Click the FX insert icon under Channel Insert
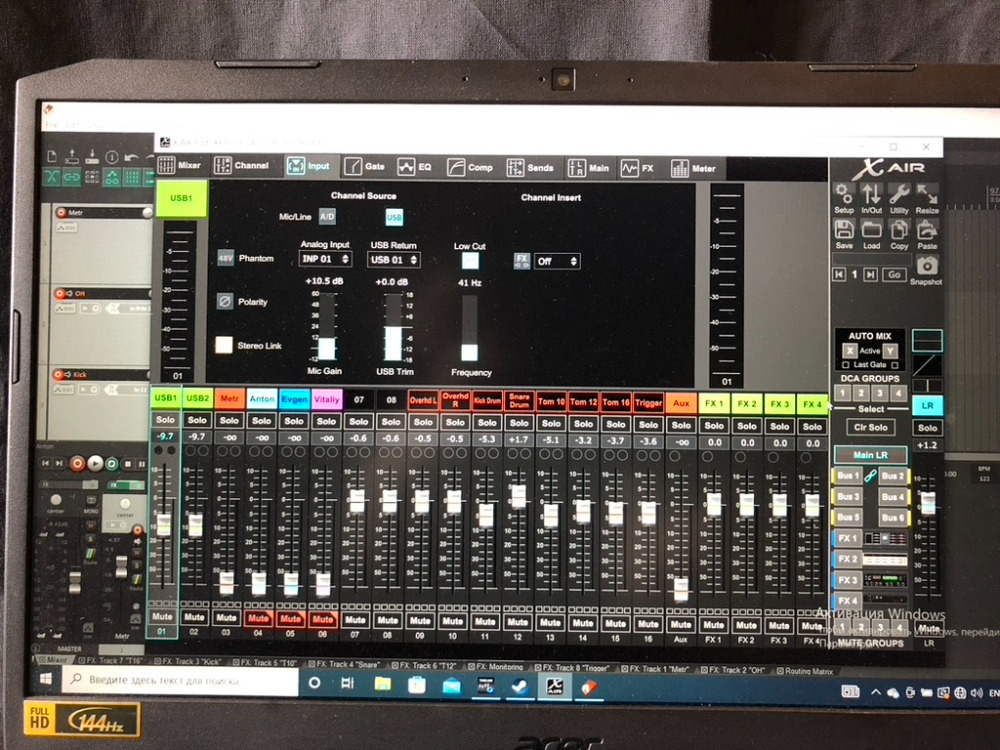Screen dimensions: 1000x750 click(x=522, y=261)
